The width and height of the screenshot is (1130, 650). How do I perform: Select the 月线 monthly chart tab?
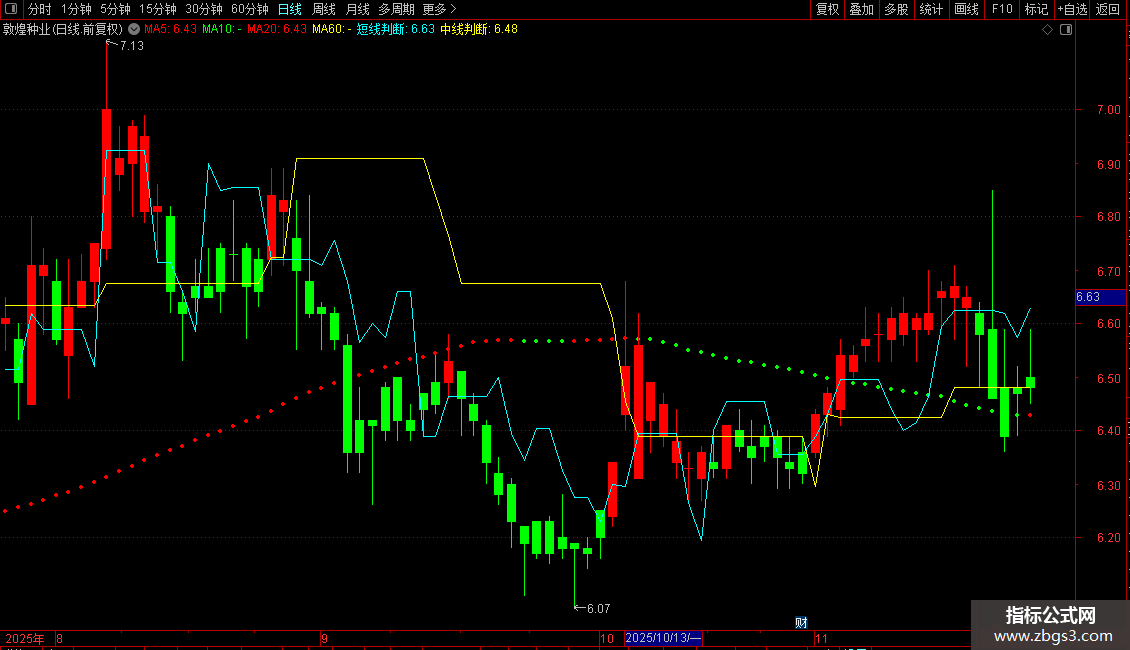[357, 9]
